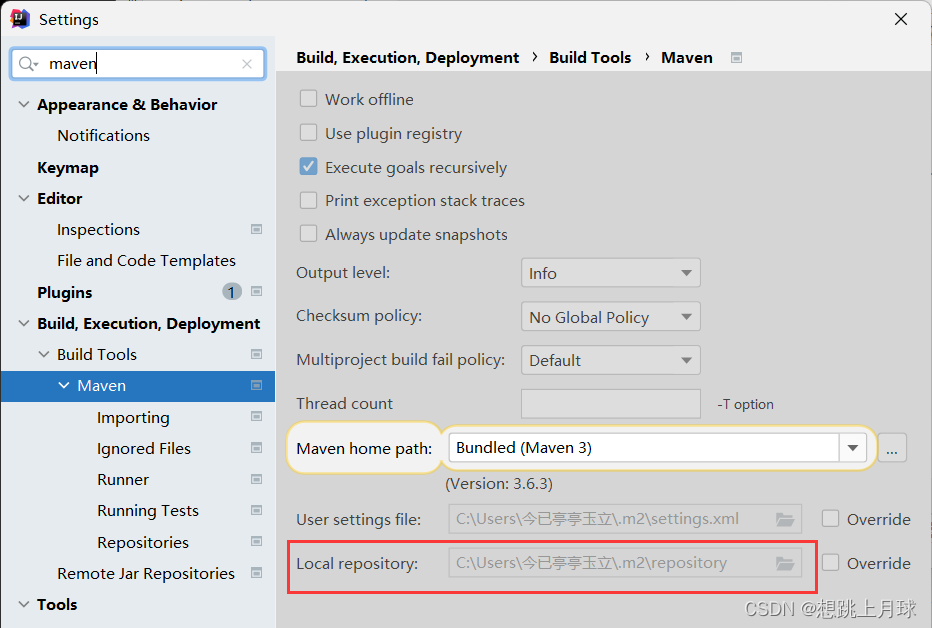932x628 pixels.
Task: Click the project-level icon next to Repositories
Action: pos(257,541)
